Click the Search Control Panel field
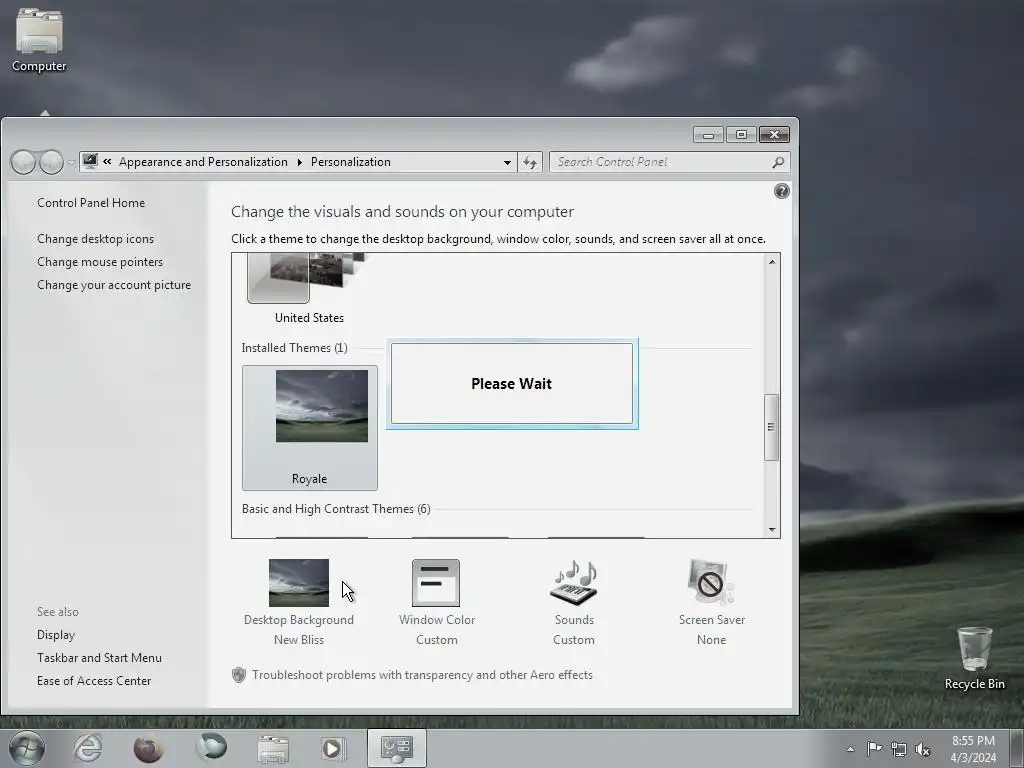This screenshot has width=1024, height=768. pos(669,162)
